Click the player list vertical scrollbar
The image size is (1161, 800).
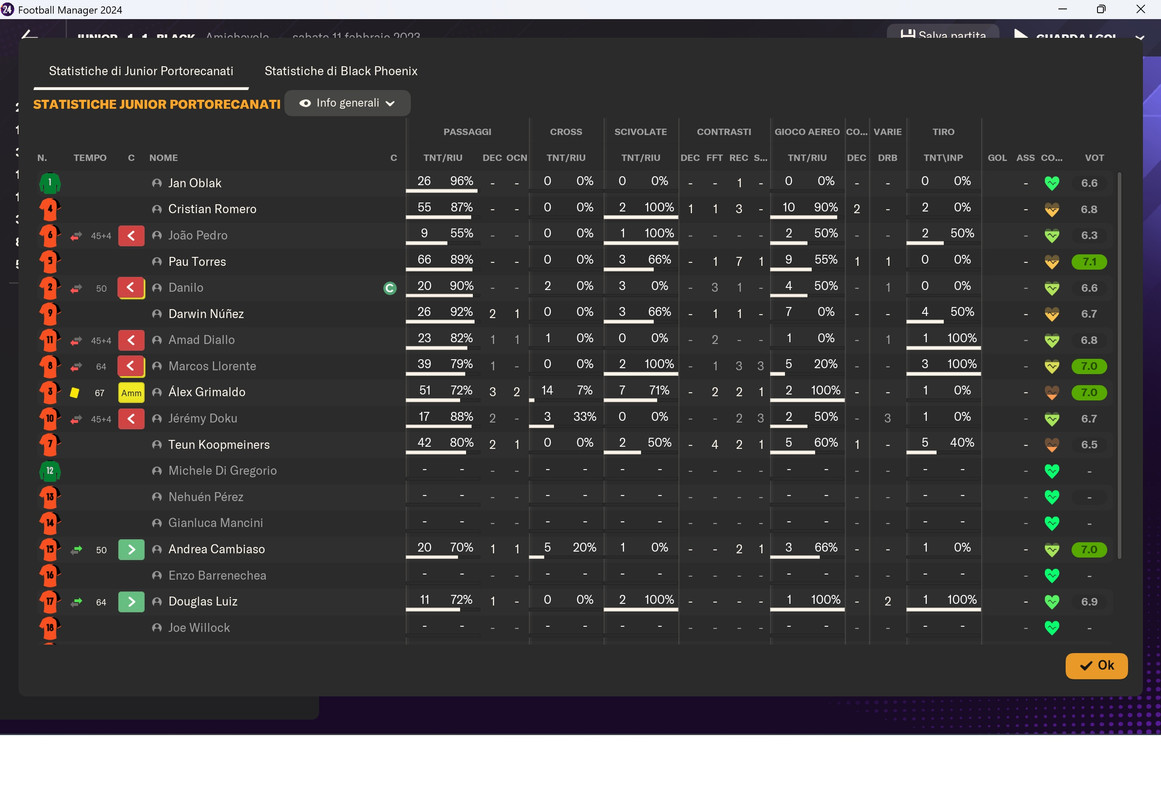click(1119, 366)
